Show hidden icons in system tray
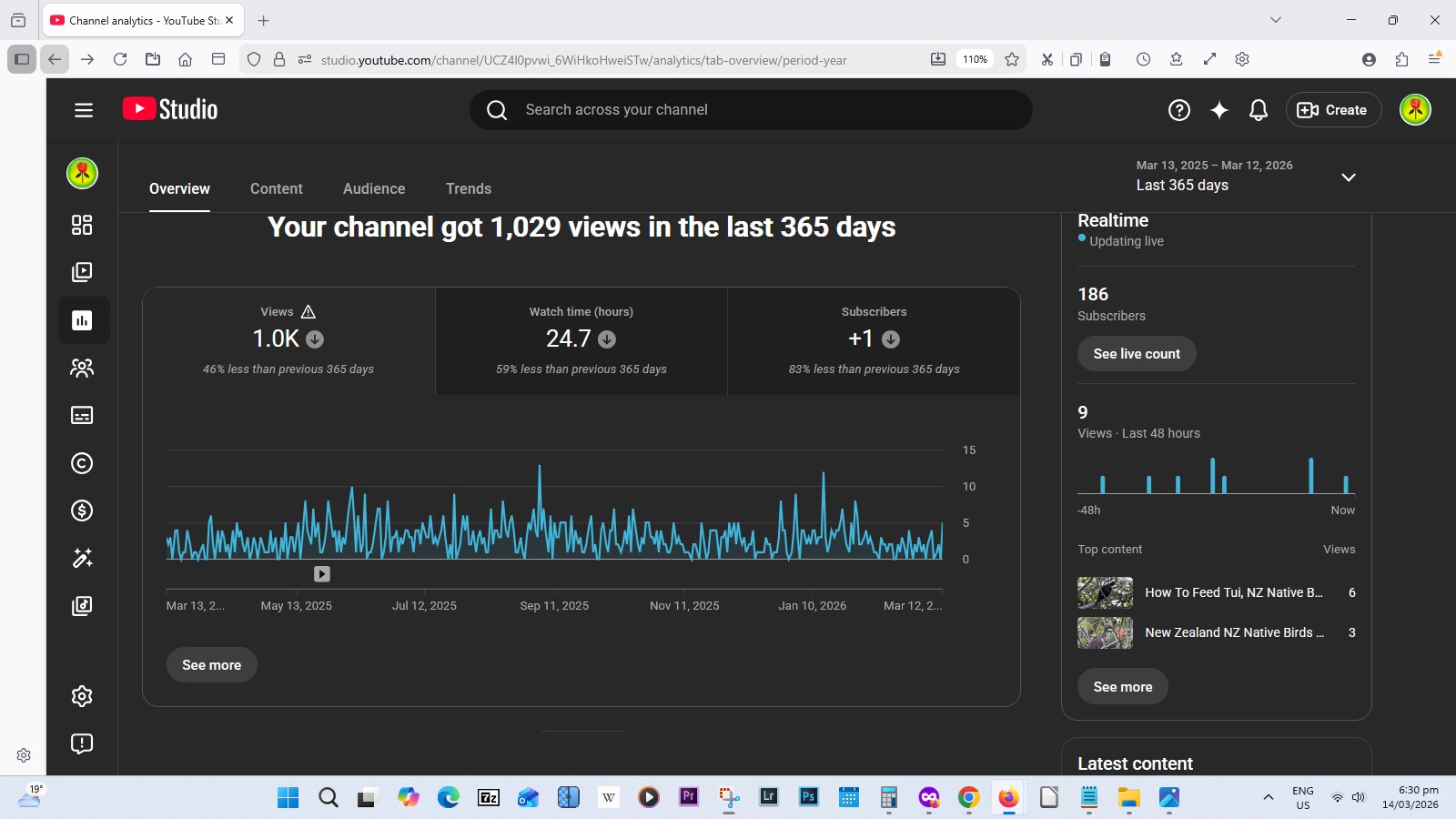 click(1268, 798)
